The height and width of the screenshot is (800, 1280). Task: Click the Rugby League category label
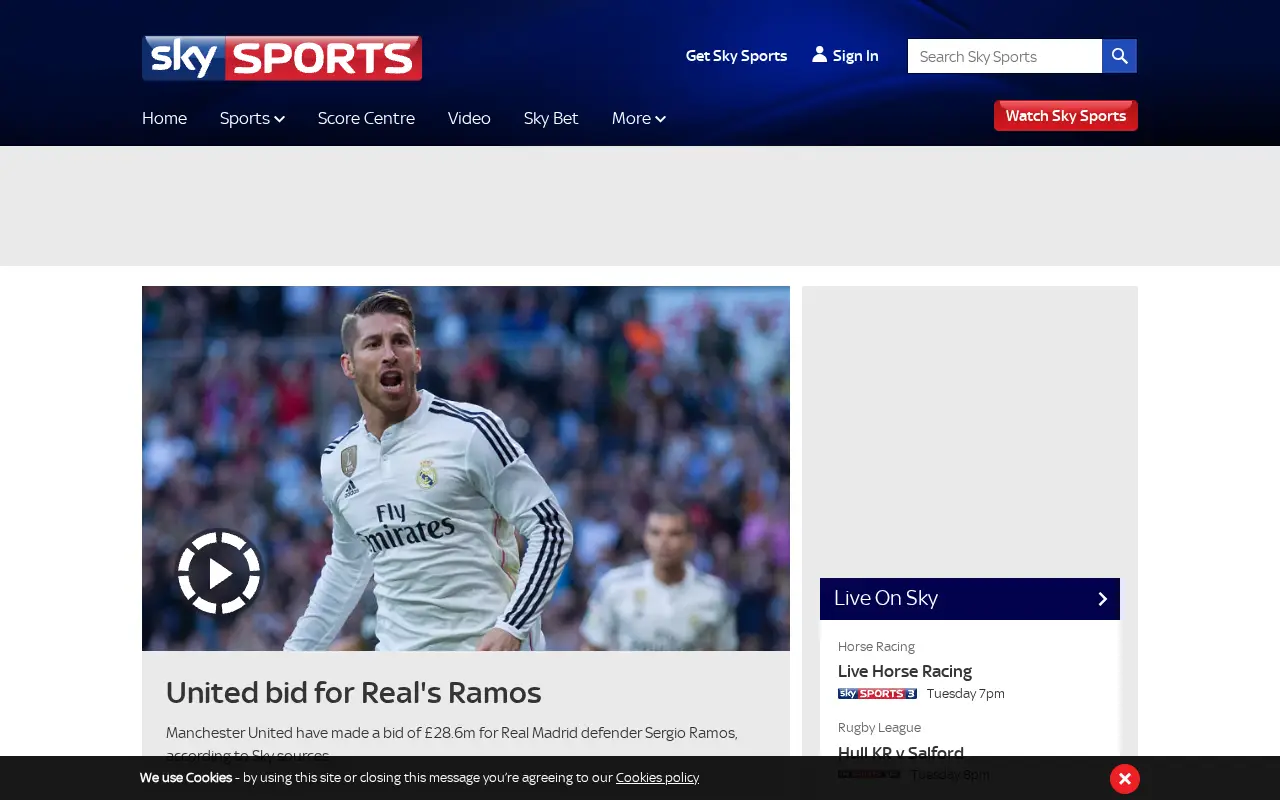pos(879,728)
